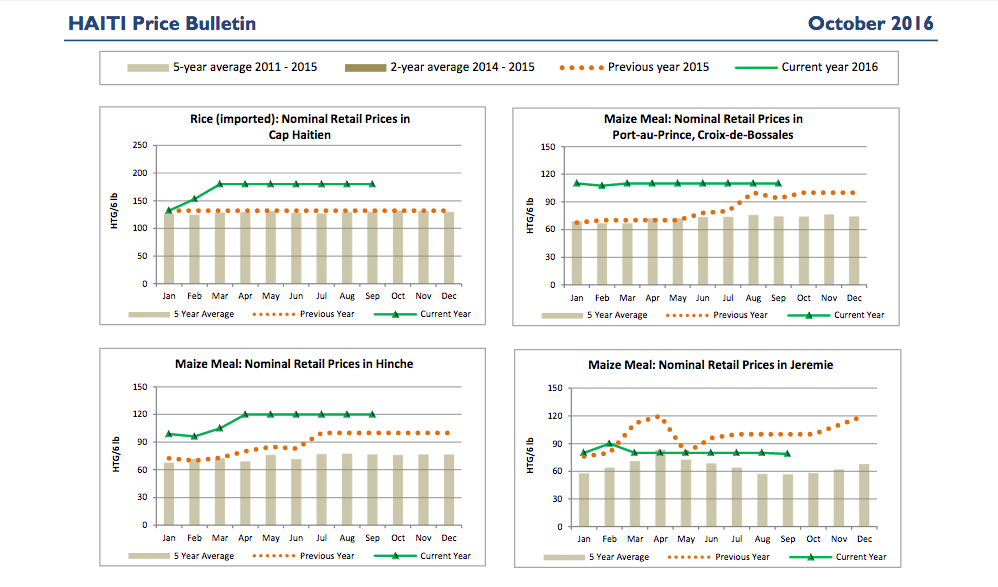This screenshot has width=998, height=587.
Task: Click the Rice (imported) Cap Haitien chart title
Action: (x=300, y=126)
